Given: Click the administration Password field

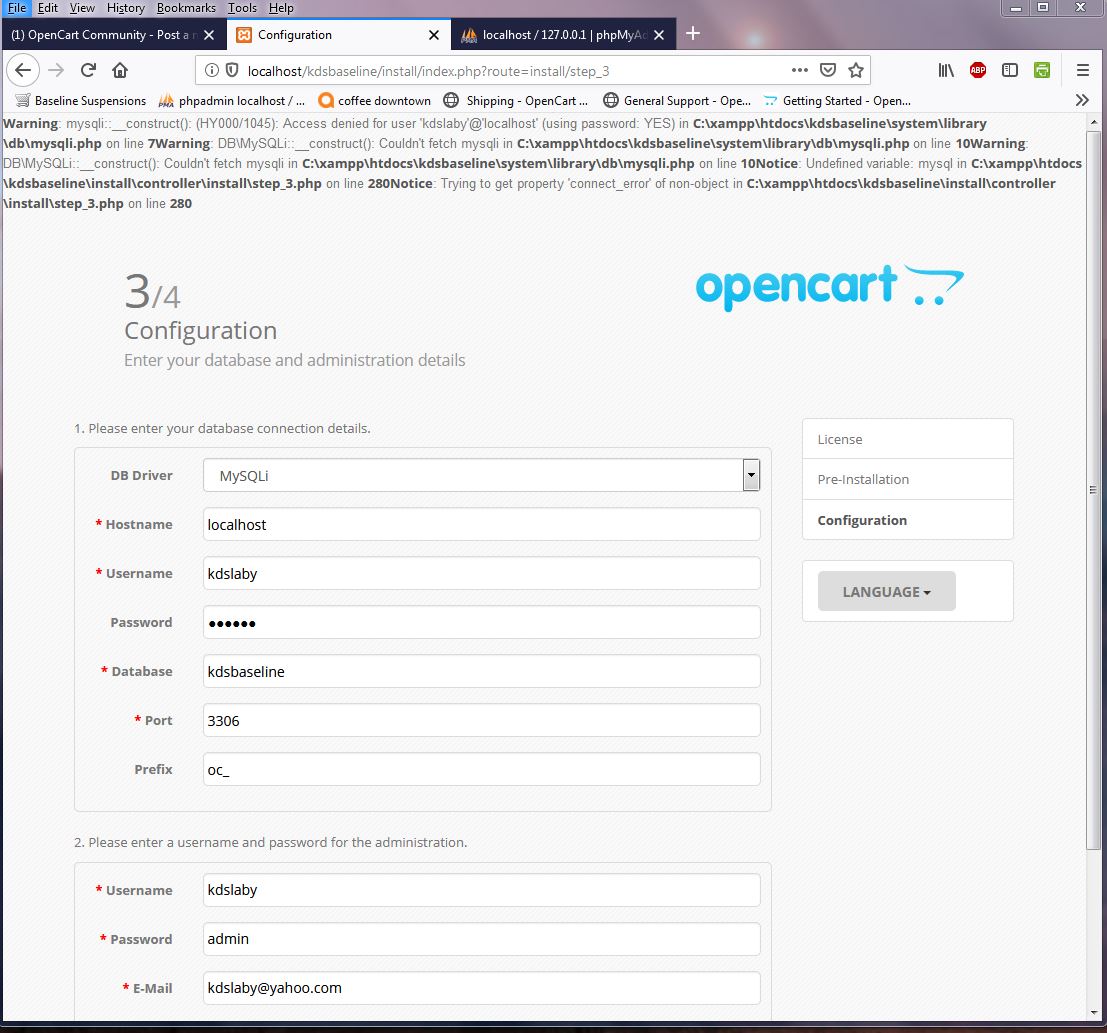Looking at the screenshot, I should [x=481, y=939].
